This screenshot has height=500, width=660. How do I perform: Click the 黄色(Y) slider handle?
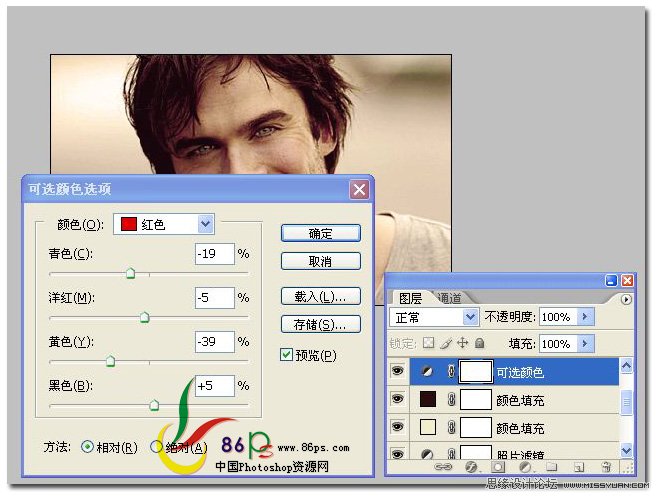pos(110,361)
